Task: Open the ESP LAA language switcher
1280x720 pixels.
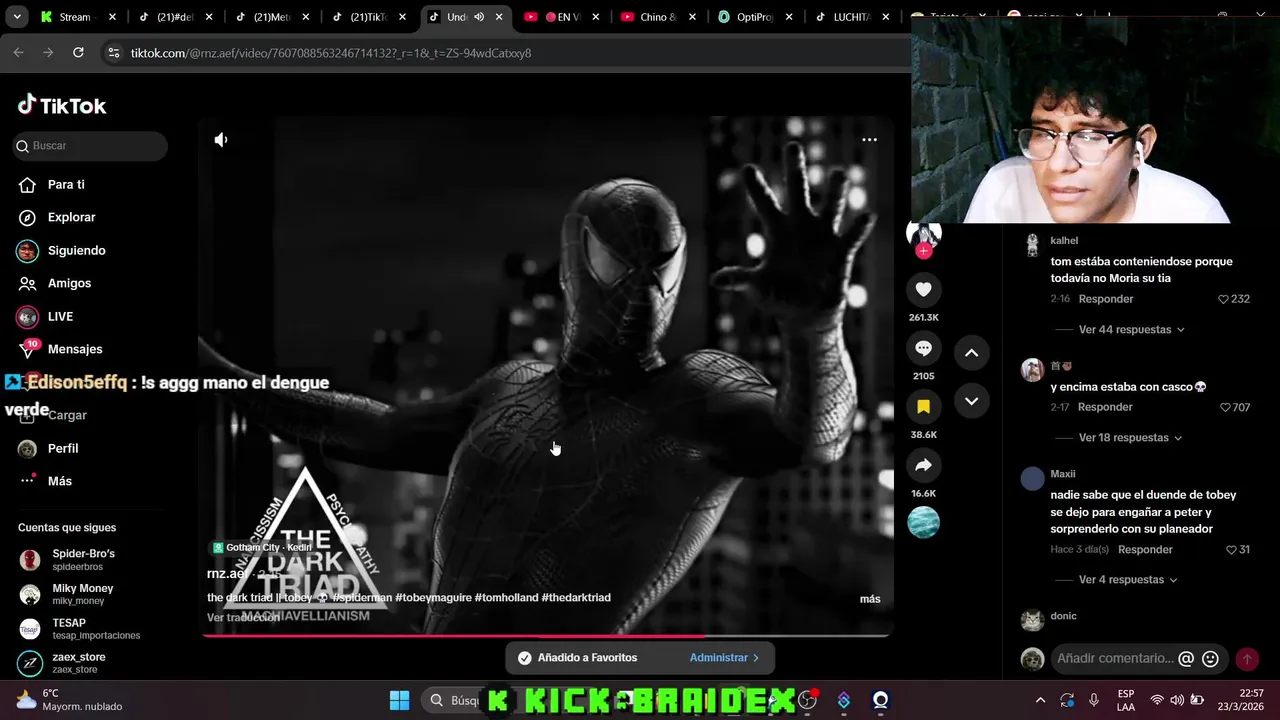Action: click(1126, 700)
